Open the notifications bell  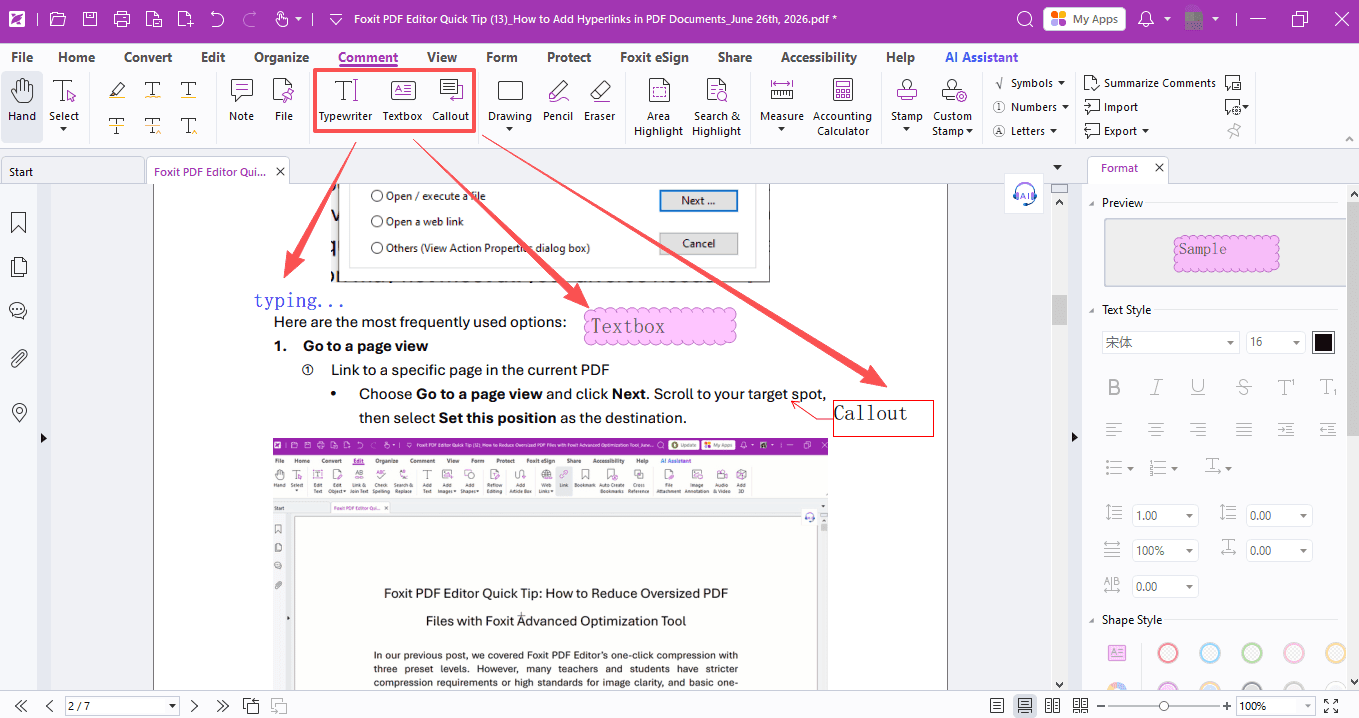click(x=1146, y=19)
